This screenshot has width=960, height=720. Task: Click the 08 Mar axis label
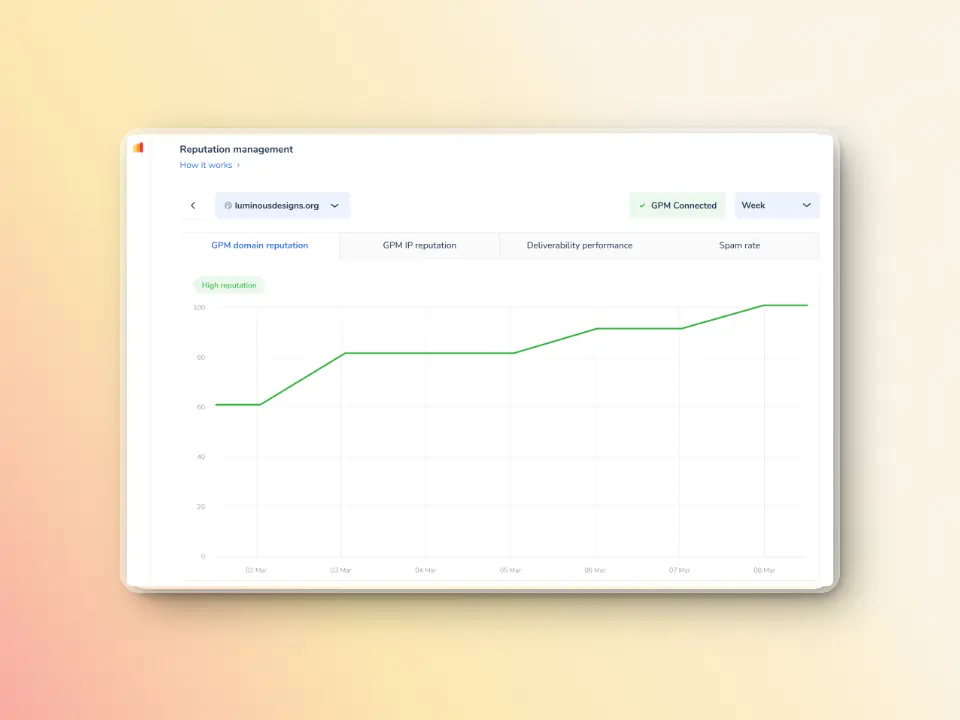[x=764, y=570]
